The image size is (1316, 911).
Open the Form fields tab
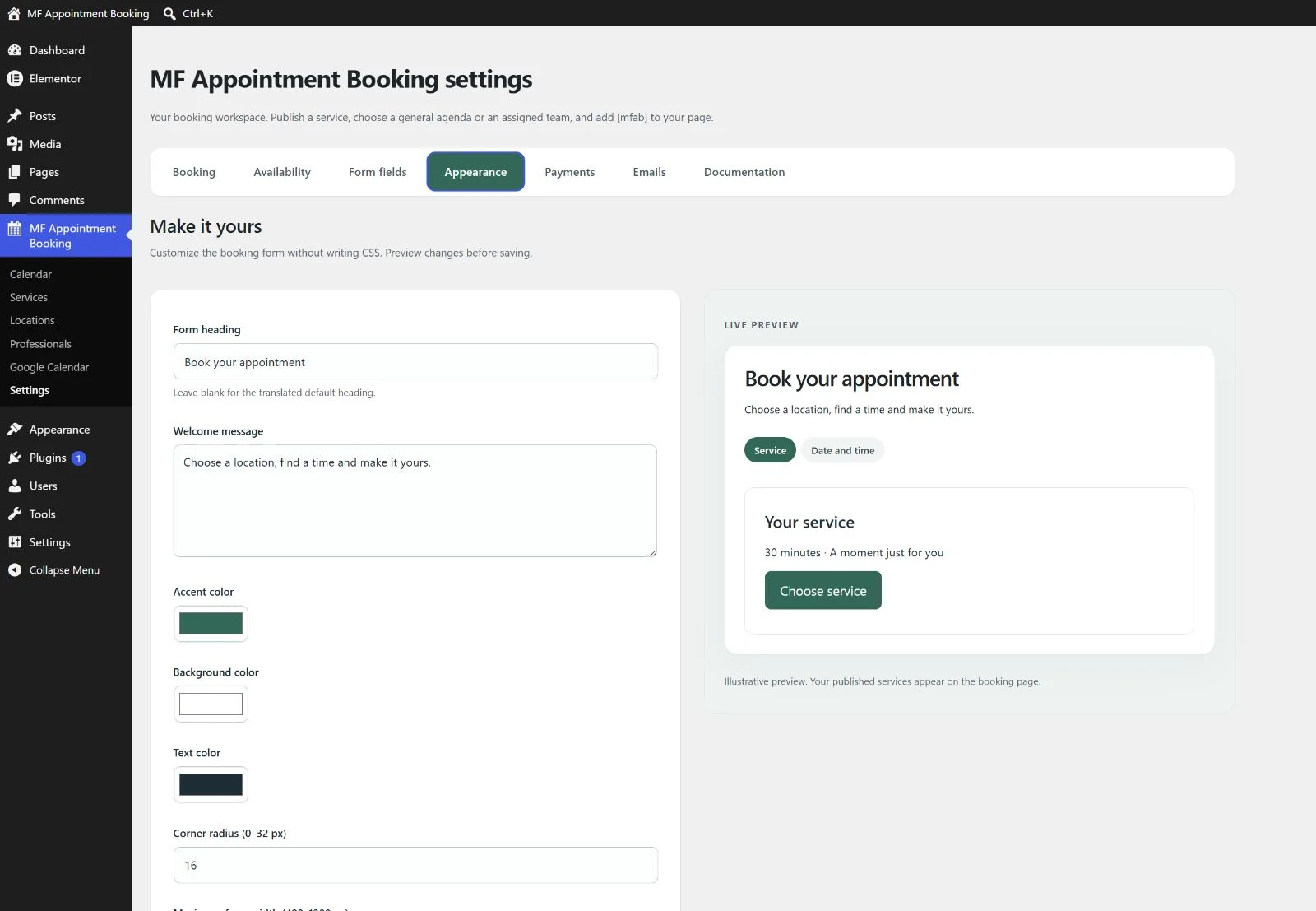coord(378,172)
